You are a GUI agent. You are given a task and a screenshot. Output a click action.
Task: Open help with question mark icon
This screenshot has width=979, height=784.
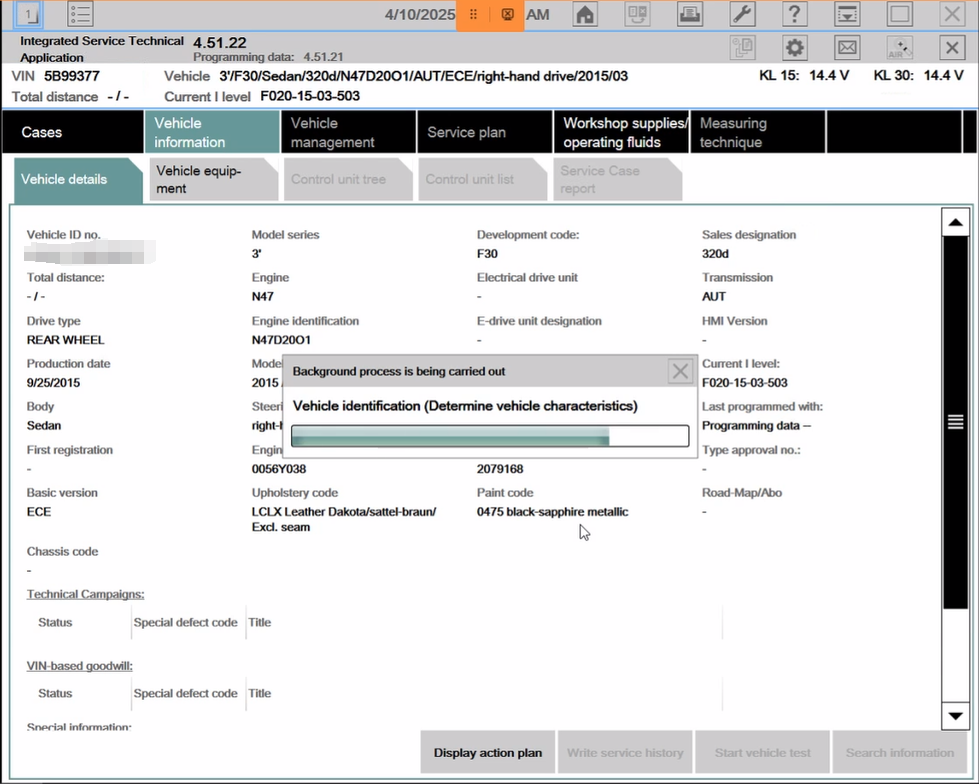click(794, 15)
